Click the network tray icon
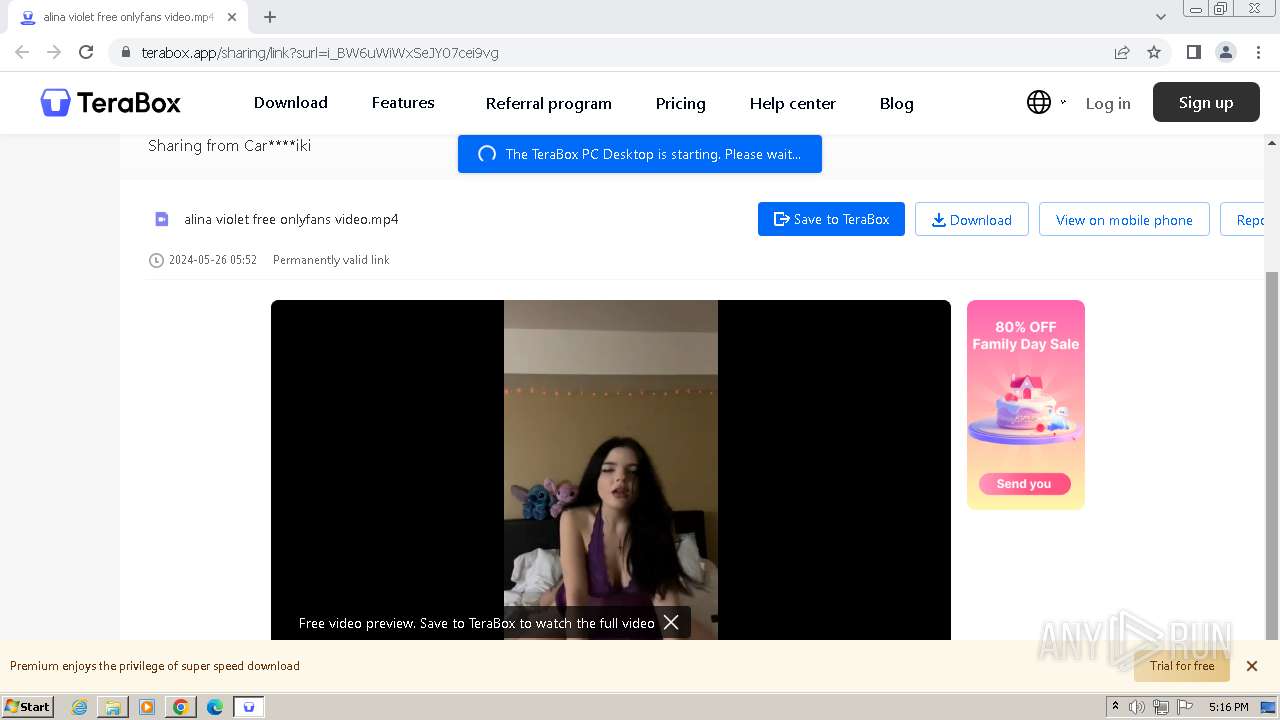The height and width of the screenshot is (720, 1280). coord(1161,707)
